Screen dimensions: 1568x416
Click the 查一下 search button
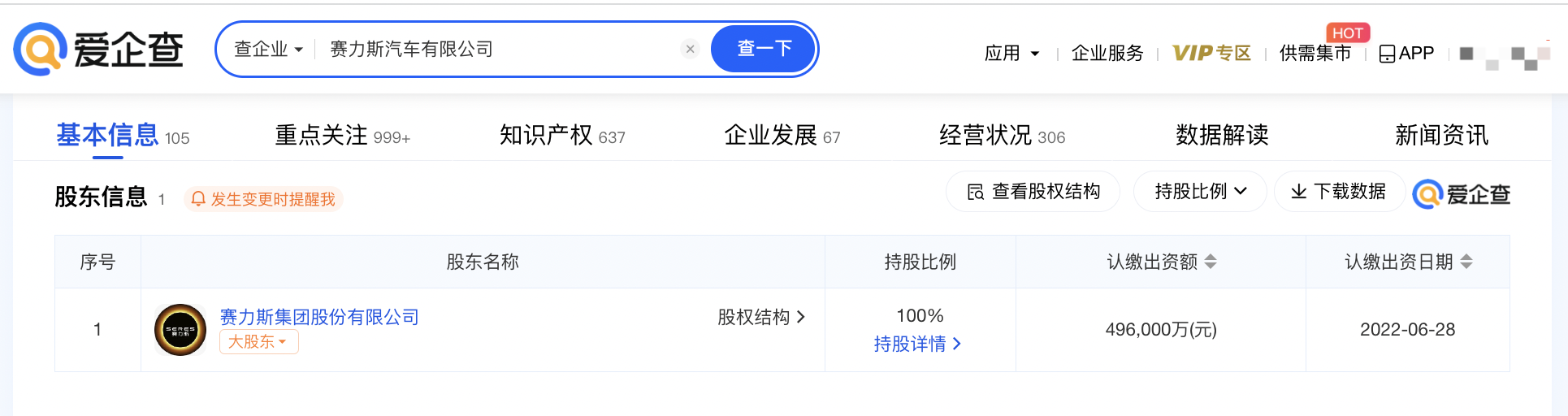coord(764,49)
